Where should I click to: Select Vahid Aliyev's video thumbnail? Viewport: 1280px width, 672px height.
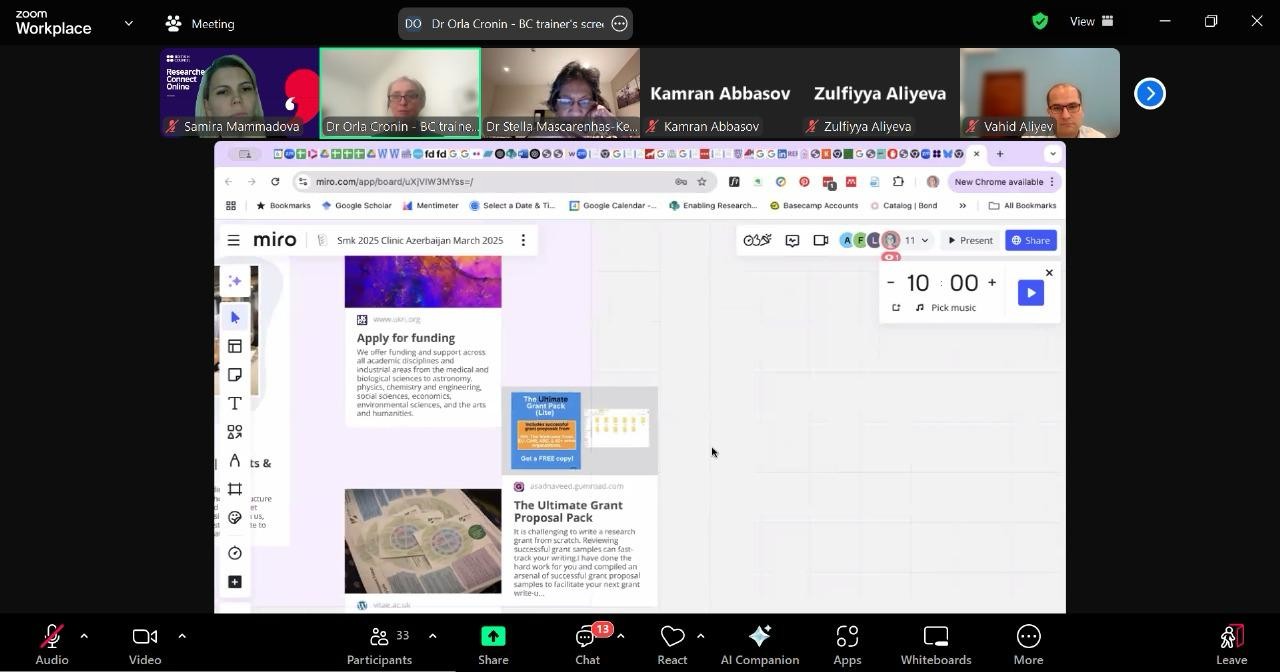click(1039, 93)
